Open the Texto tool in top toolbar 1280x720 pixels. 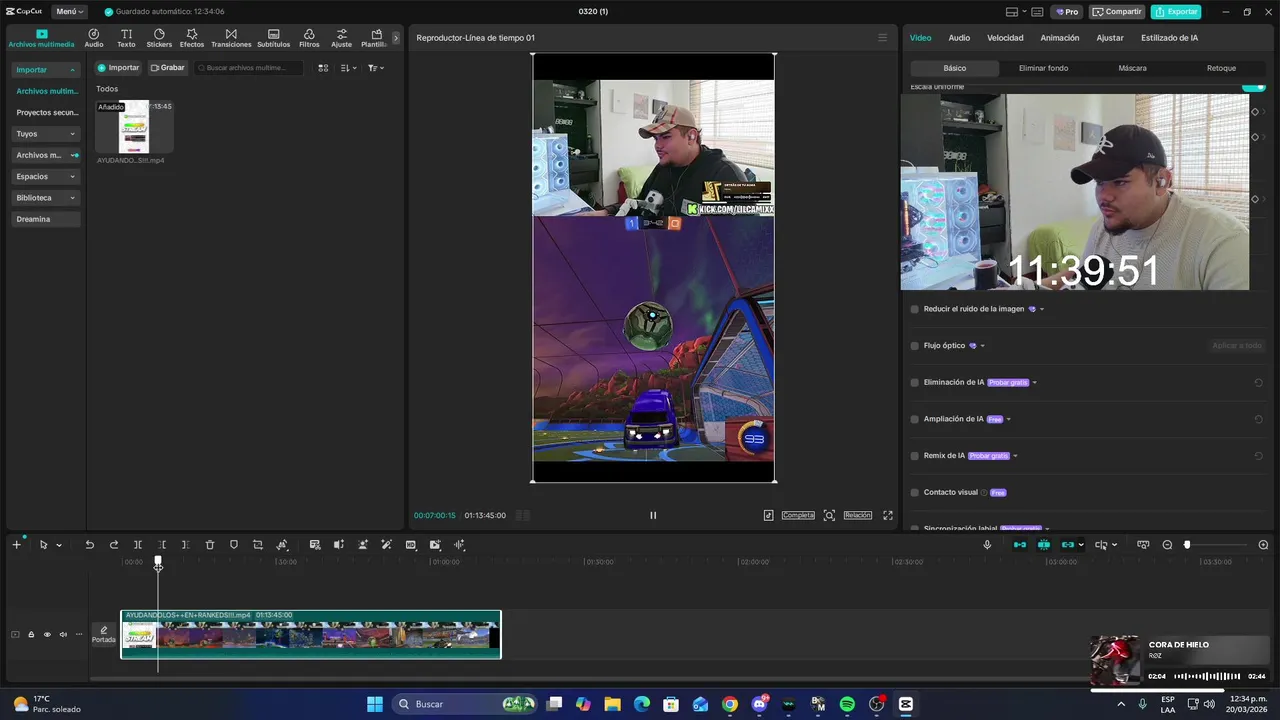pyautogui.click(x=126, y=38)
